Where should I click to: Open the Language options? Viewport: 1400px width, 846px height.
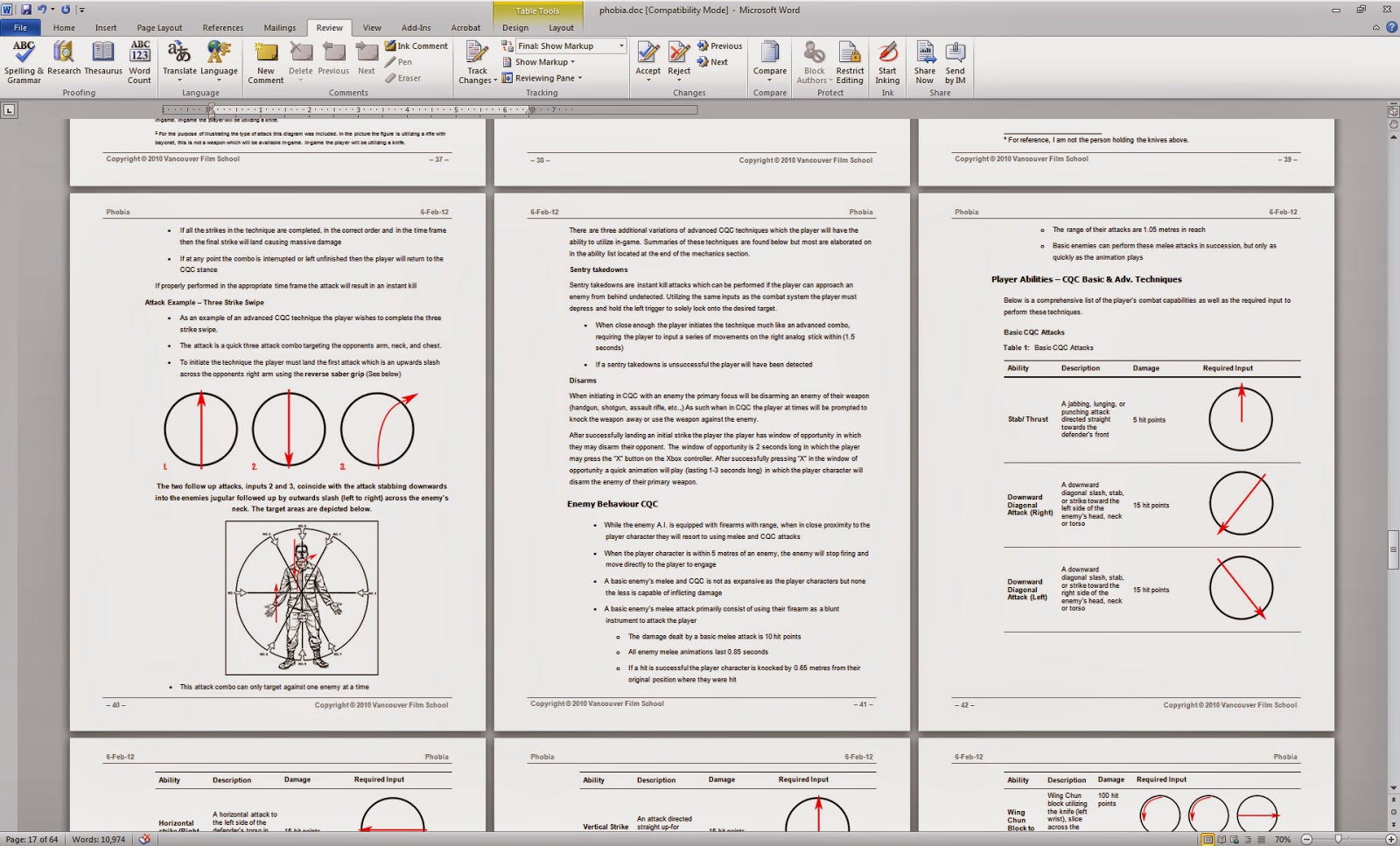coord(219,61)
